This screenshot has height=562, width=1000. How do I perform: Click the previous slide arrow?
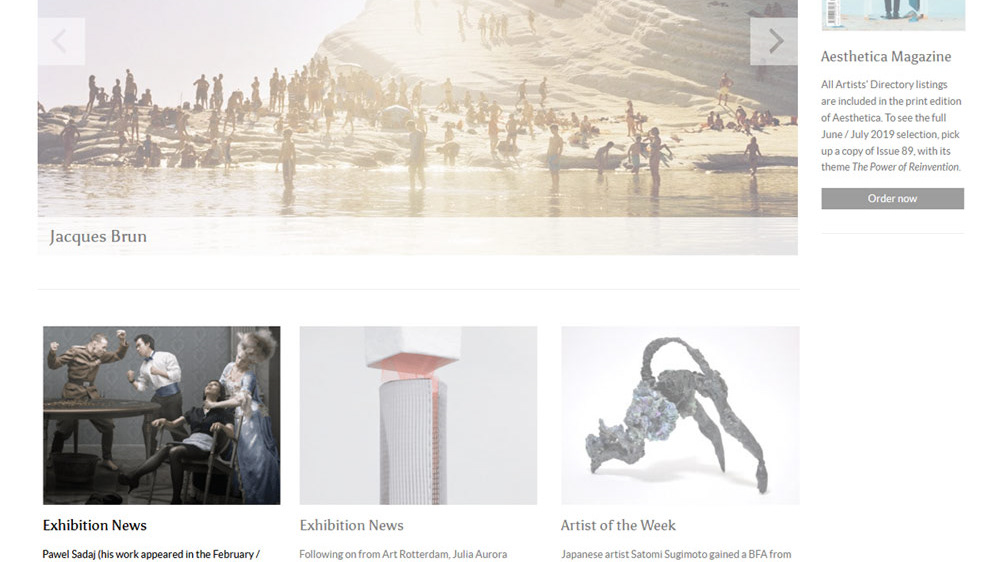[x=61, y=41]
